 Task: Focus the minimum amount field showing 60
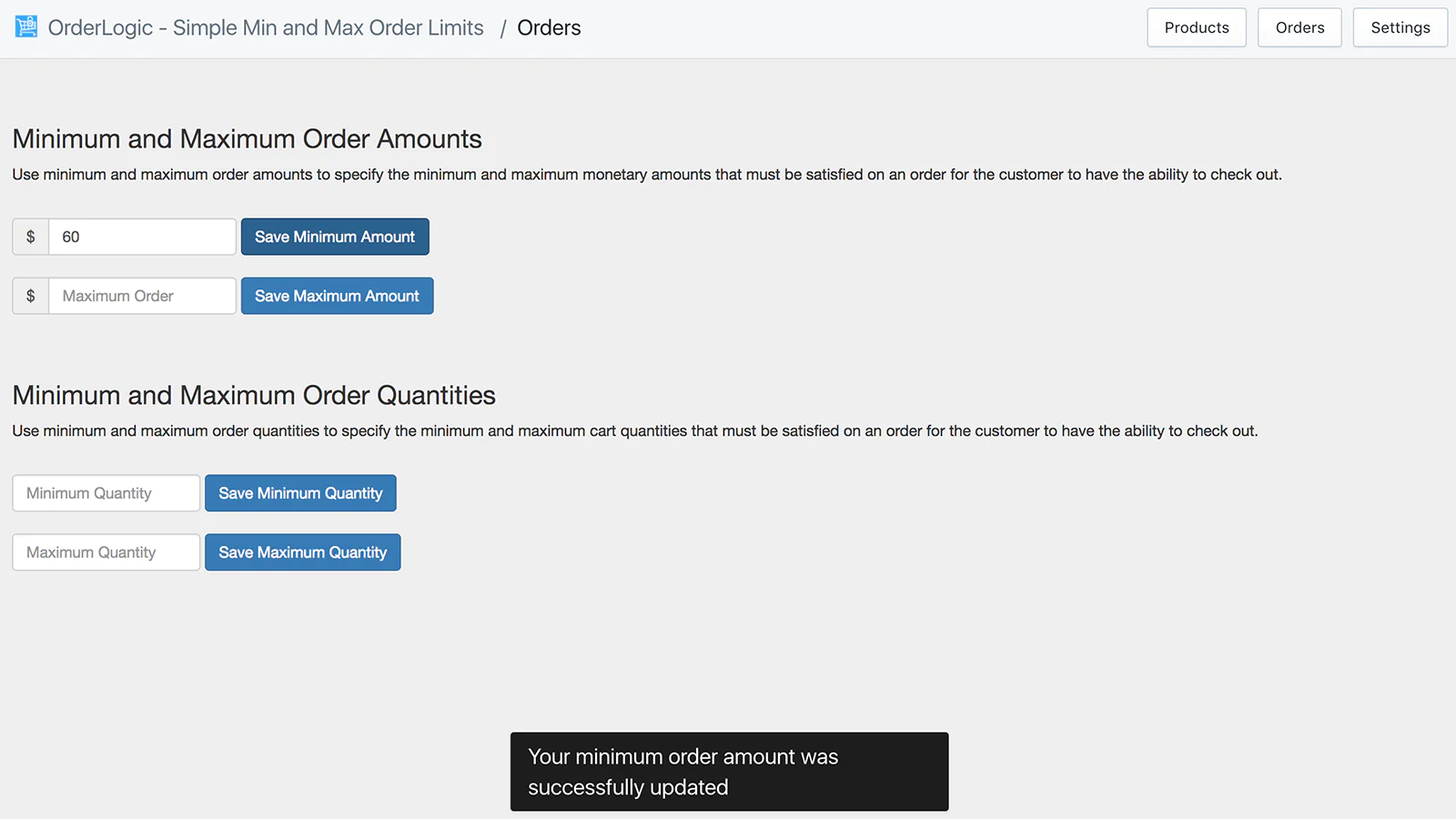coord(142,238)
